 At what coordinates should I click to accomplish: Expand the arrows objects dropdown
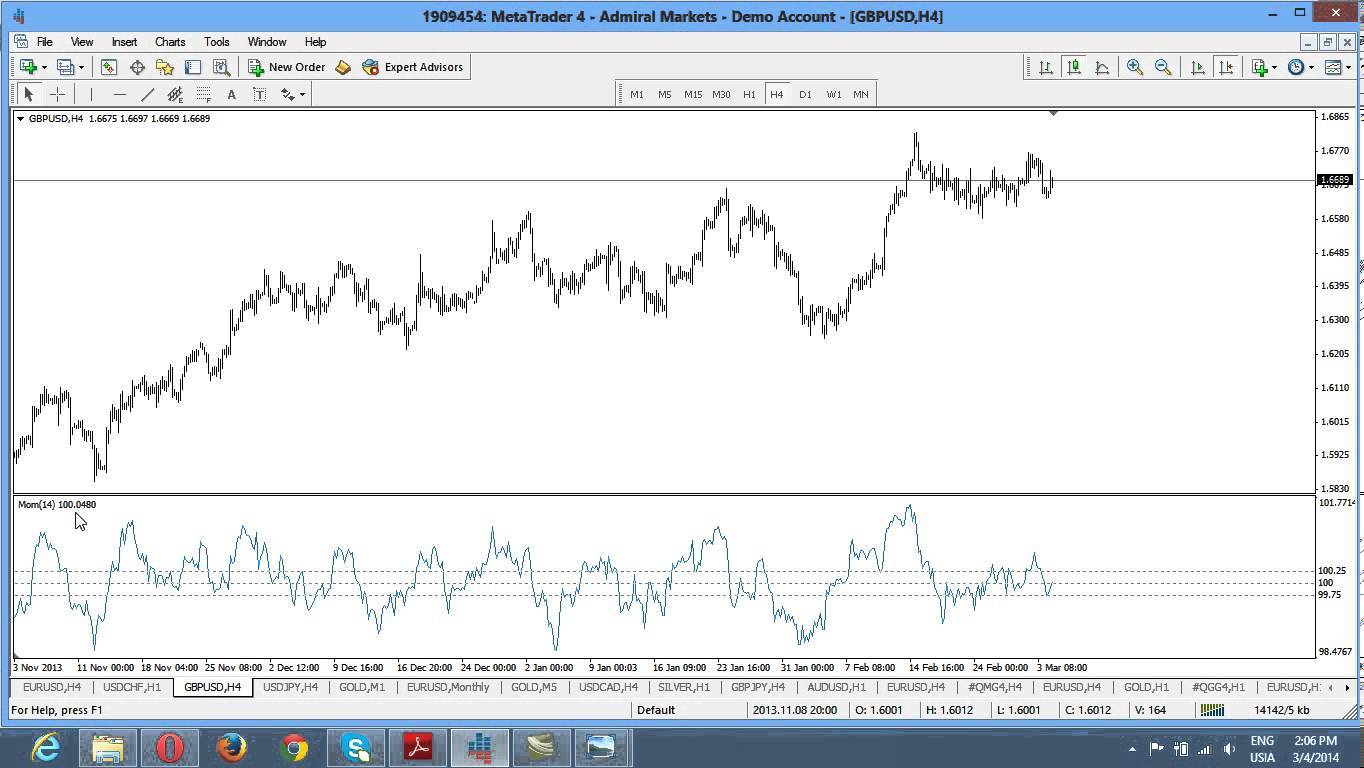click(302, 94)
